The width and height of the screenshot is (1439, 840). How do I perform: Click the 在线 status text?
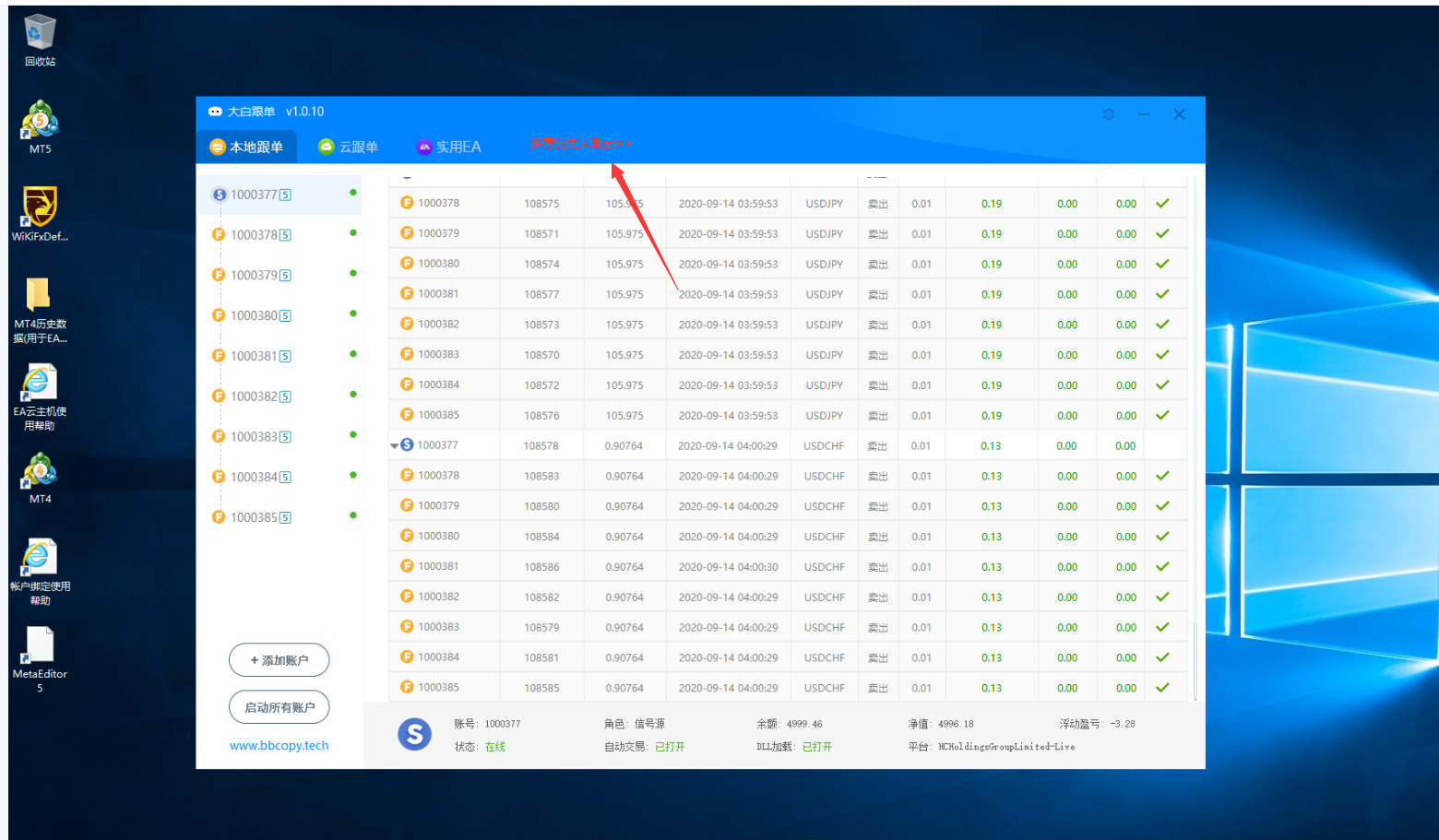pyautogui.click(x=495, y=747)
